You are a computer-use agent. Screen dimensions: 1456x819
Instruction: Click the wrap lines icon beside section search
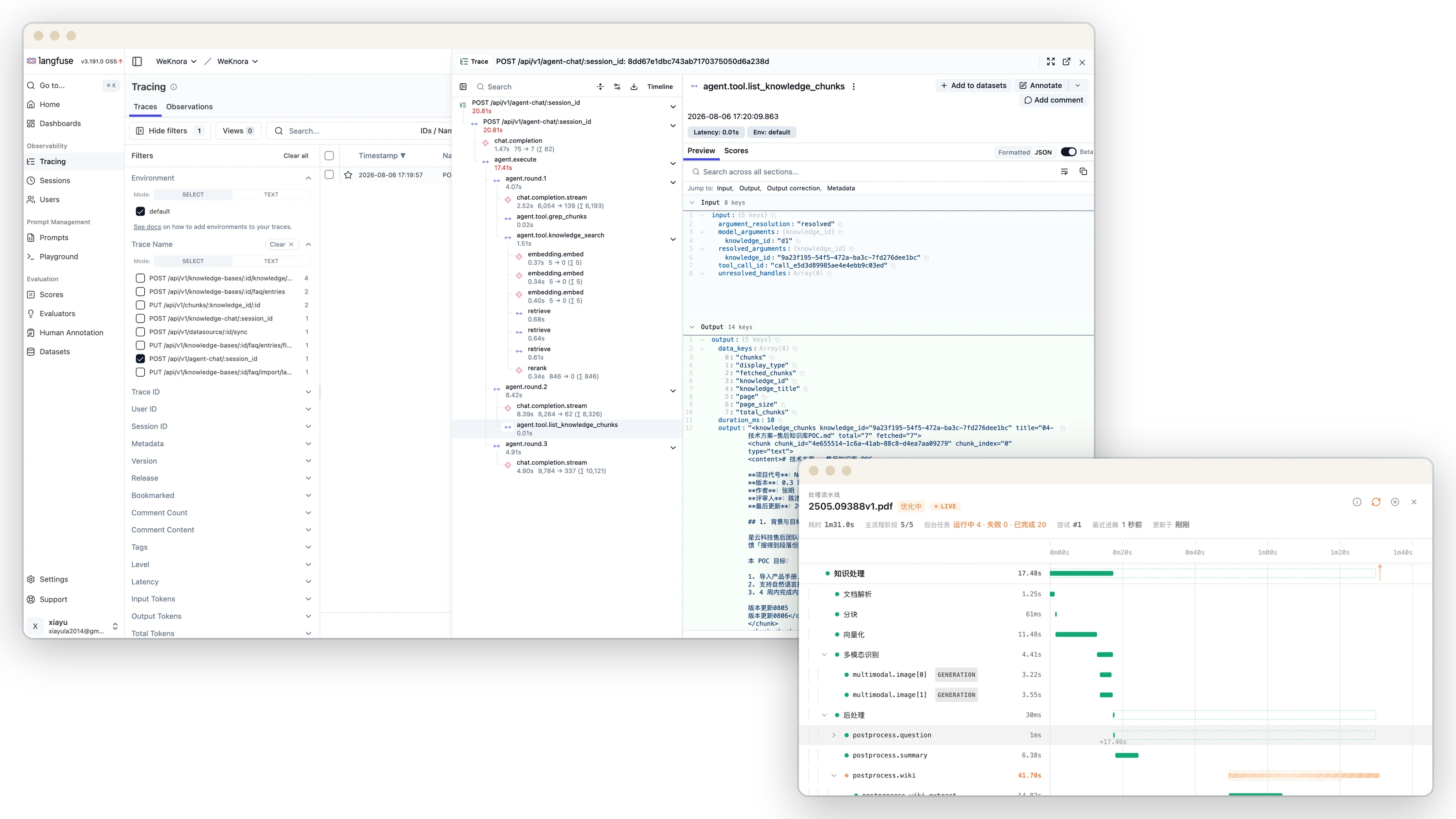(x=1064, y=171)
